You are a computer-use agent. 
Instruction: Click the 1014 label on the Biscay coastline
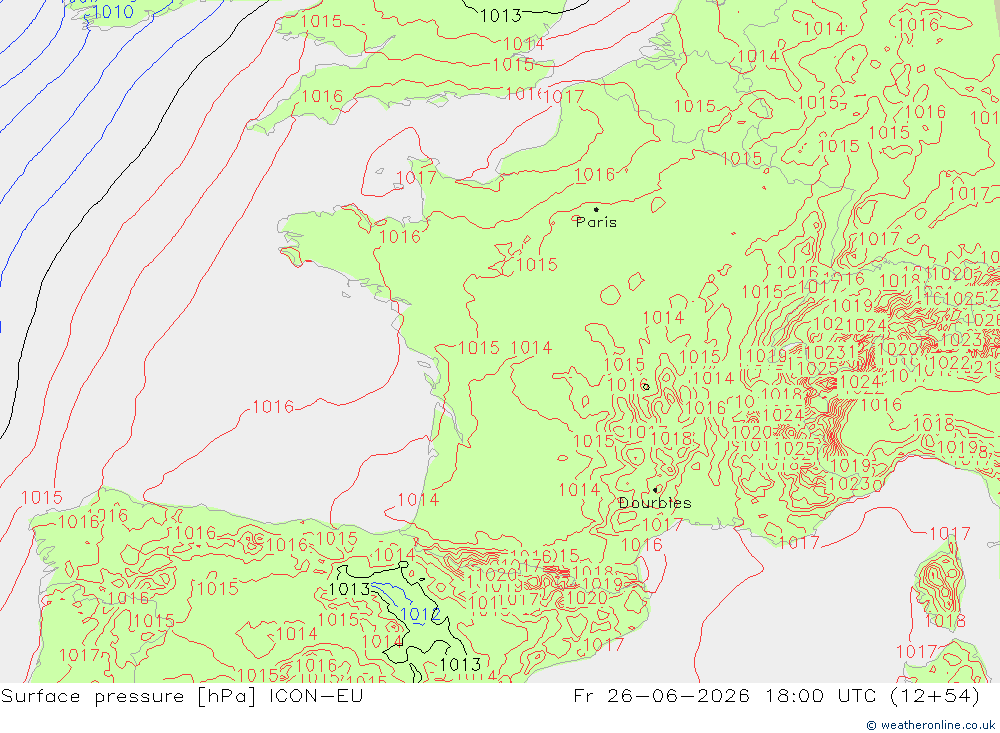click(x=418, y=500)
